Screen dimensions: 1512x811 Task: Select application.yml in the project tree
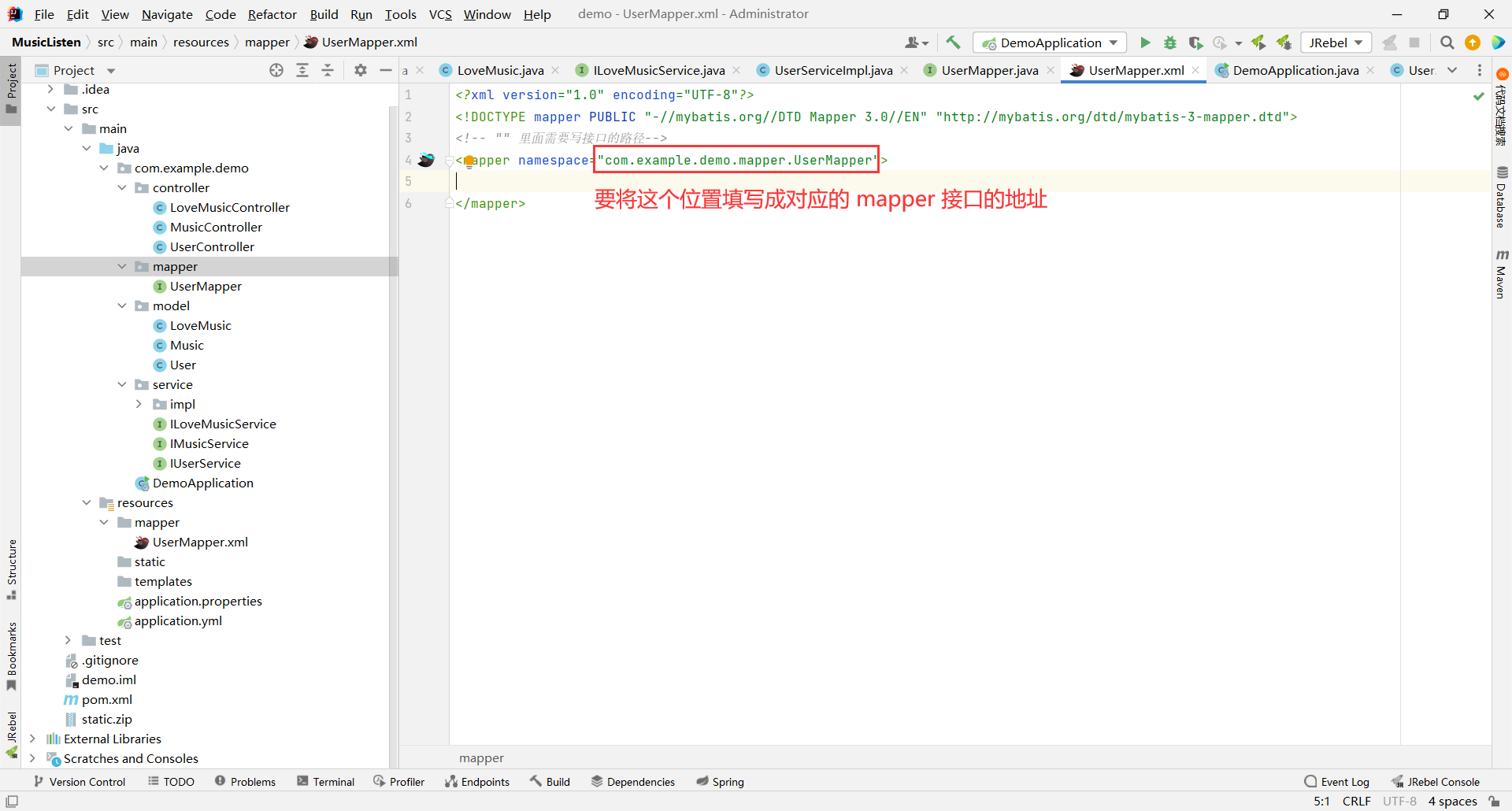(x=178, y=620)
